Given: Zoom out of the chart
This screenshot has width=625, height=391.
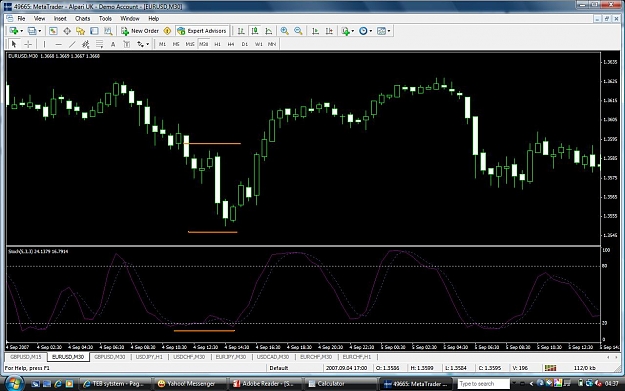Looking at the screenshot, I should point(298,31).
